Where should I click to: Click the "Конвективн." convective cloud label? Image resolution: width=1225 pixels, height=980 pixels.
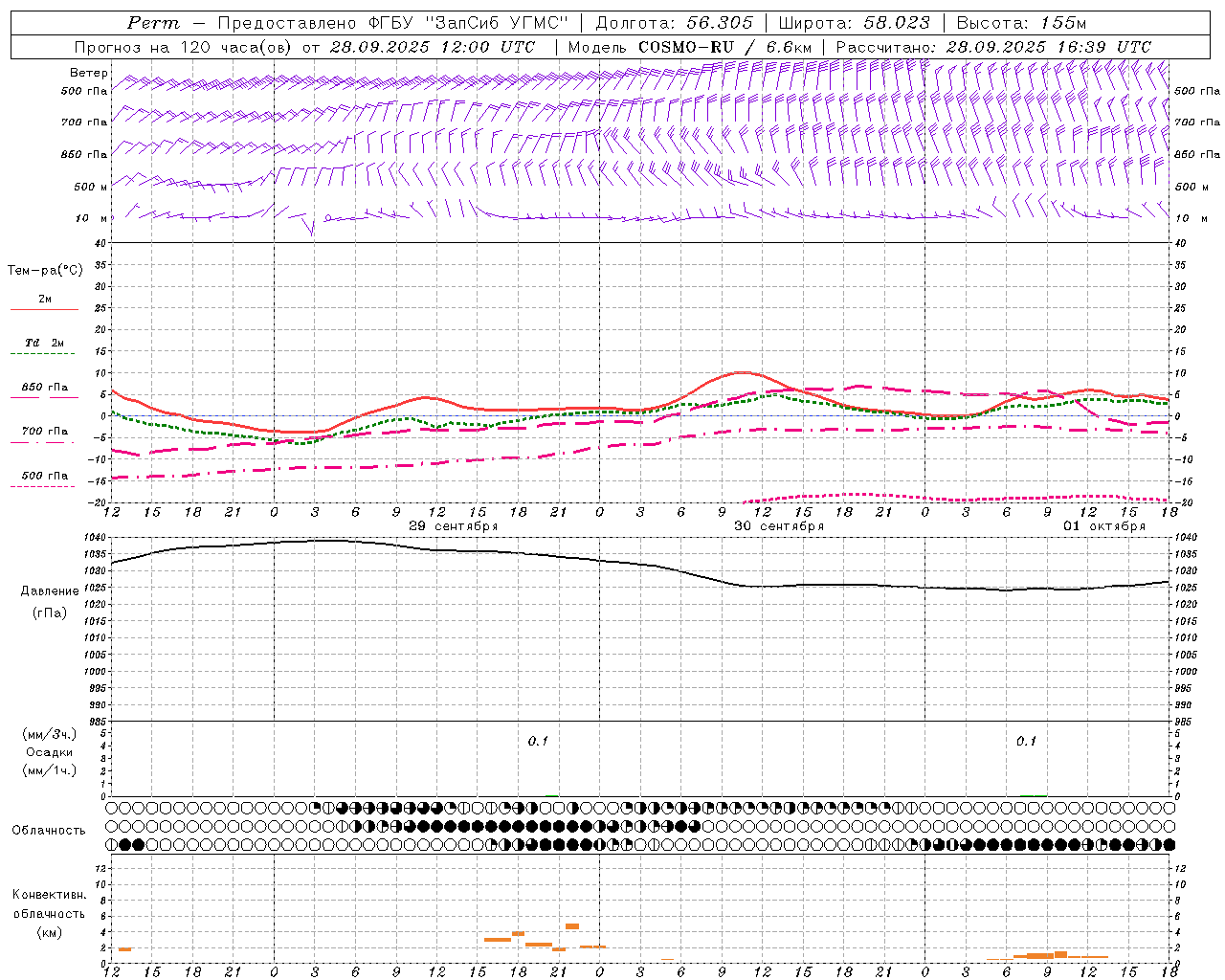tap(49, 895)
